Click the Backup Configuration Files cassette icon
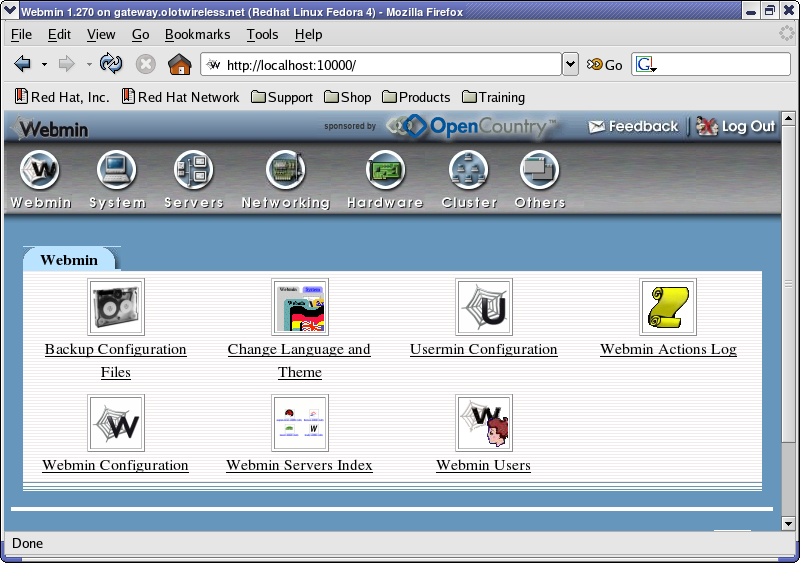 (116, 307)
